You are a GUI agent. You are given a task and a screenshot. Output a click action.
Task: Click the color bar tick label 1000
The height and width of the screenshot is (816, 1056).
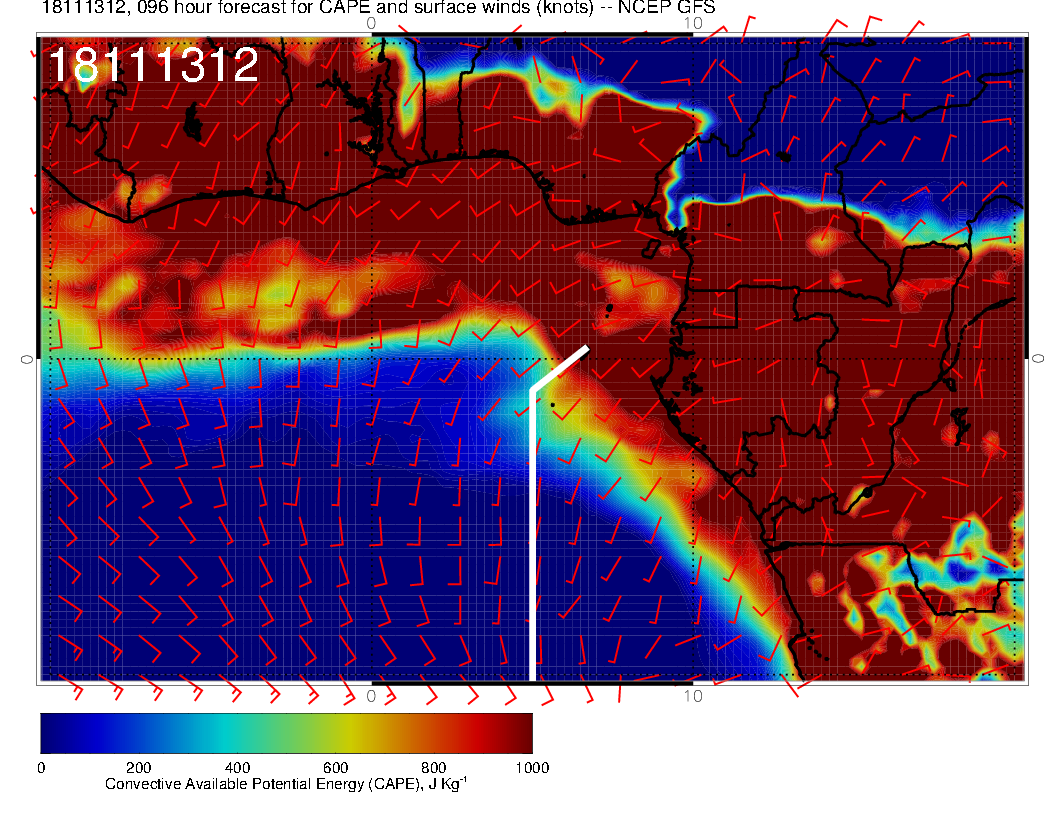point(532,768)
